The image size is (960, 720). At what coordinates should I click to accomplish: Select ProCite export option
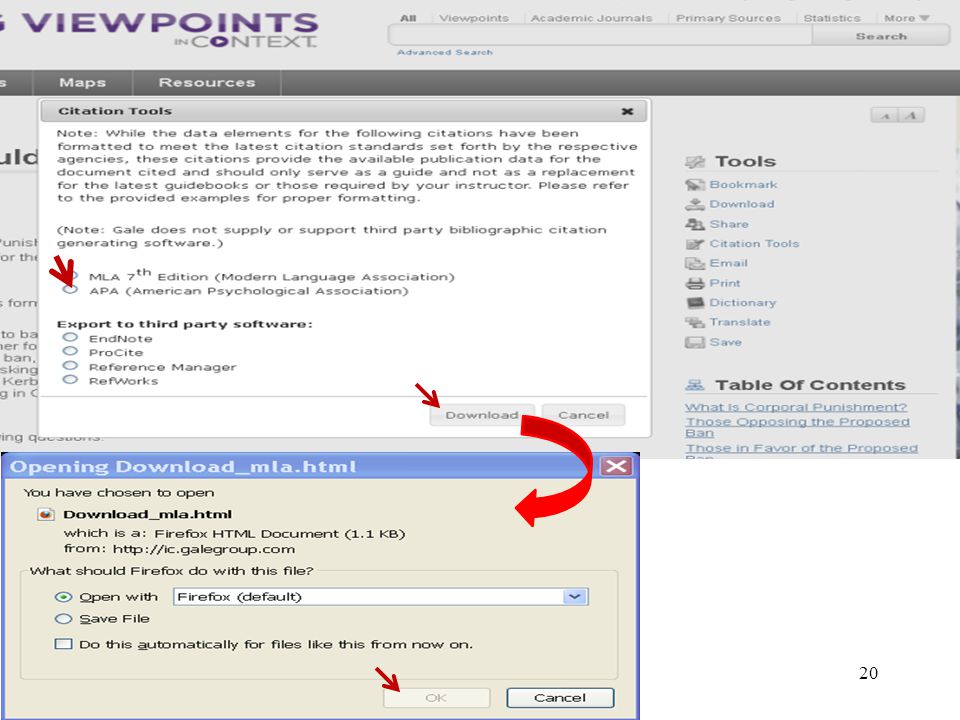[x=70, y=351]
